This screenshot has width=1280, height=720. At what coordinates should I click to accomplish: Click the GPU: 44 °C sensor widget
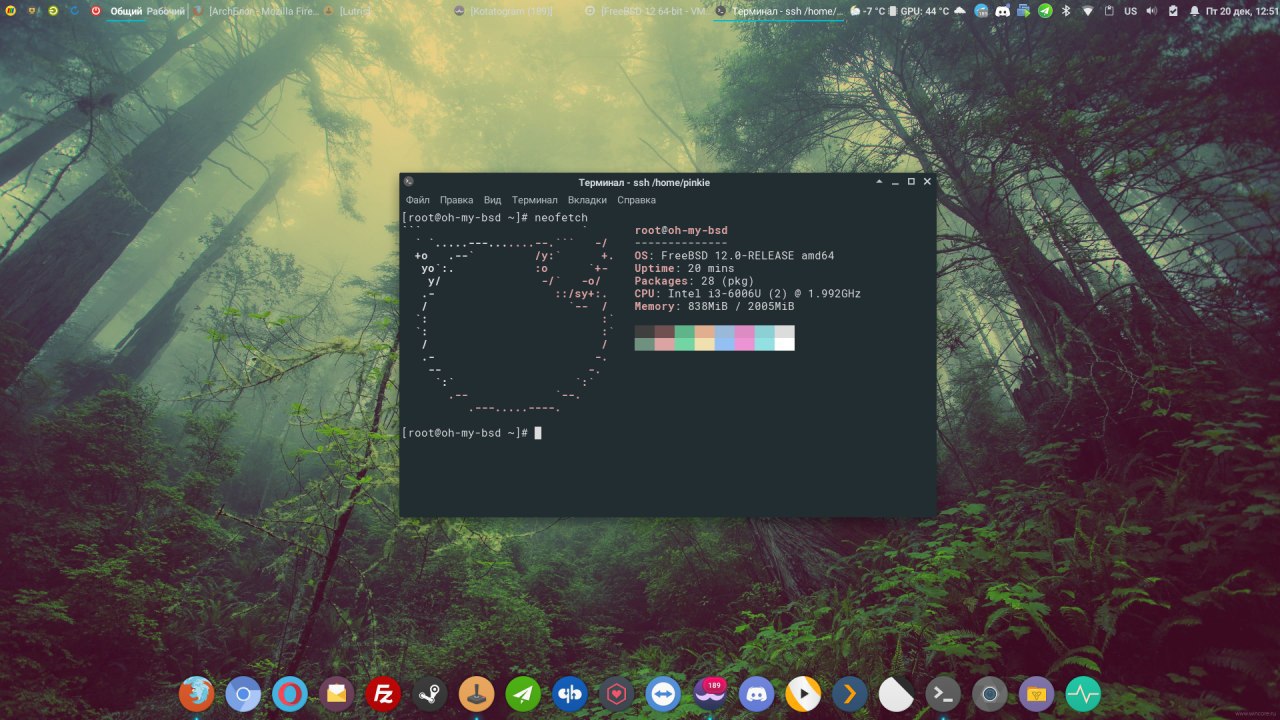tap(920, 11)
